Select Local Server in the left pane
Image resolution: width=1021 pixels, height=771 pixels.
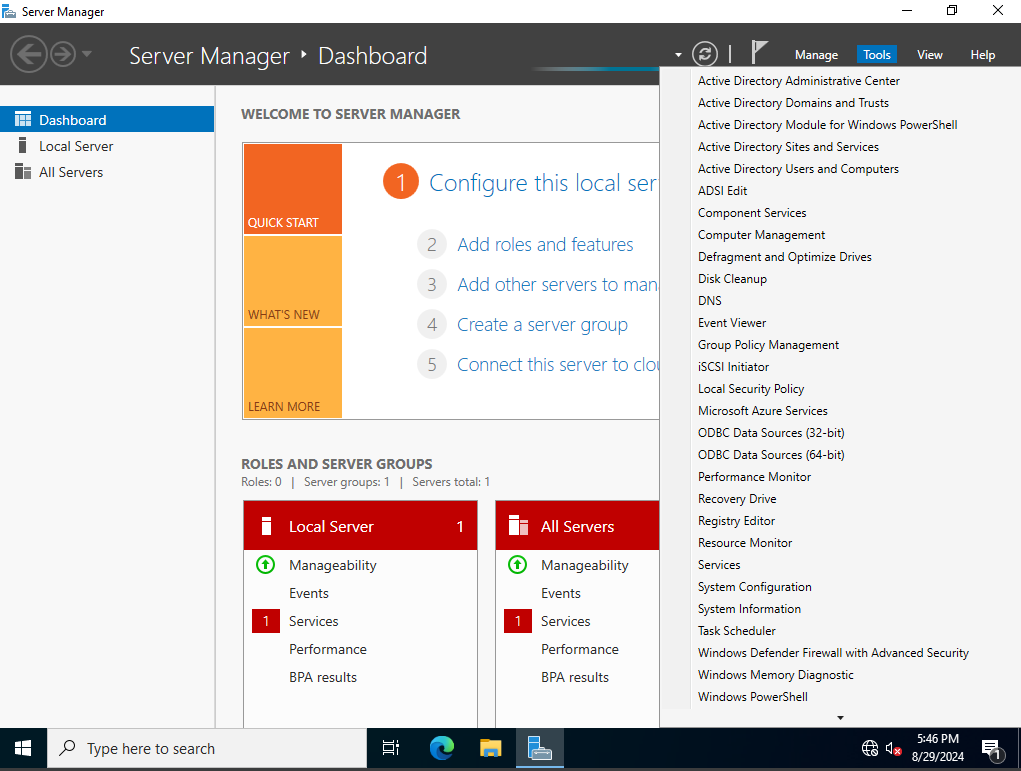pos(107,146)
